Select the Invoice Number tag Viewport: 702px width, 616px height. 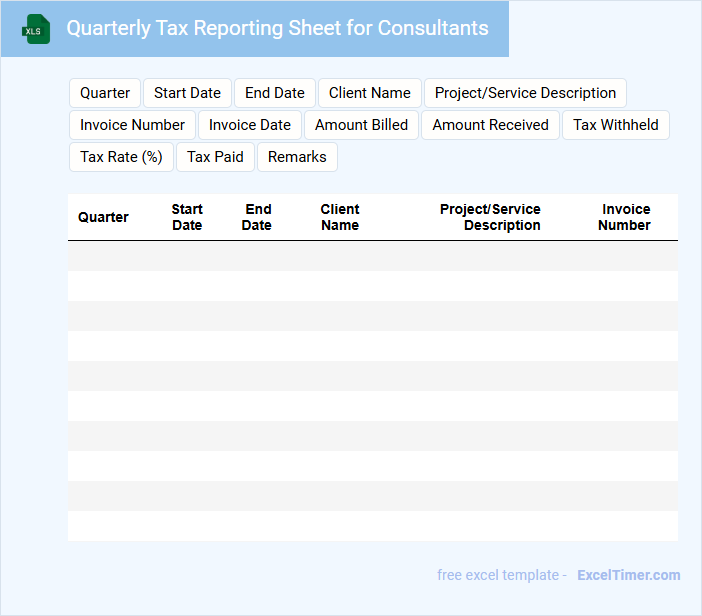point(132,125)
